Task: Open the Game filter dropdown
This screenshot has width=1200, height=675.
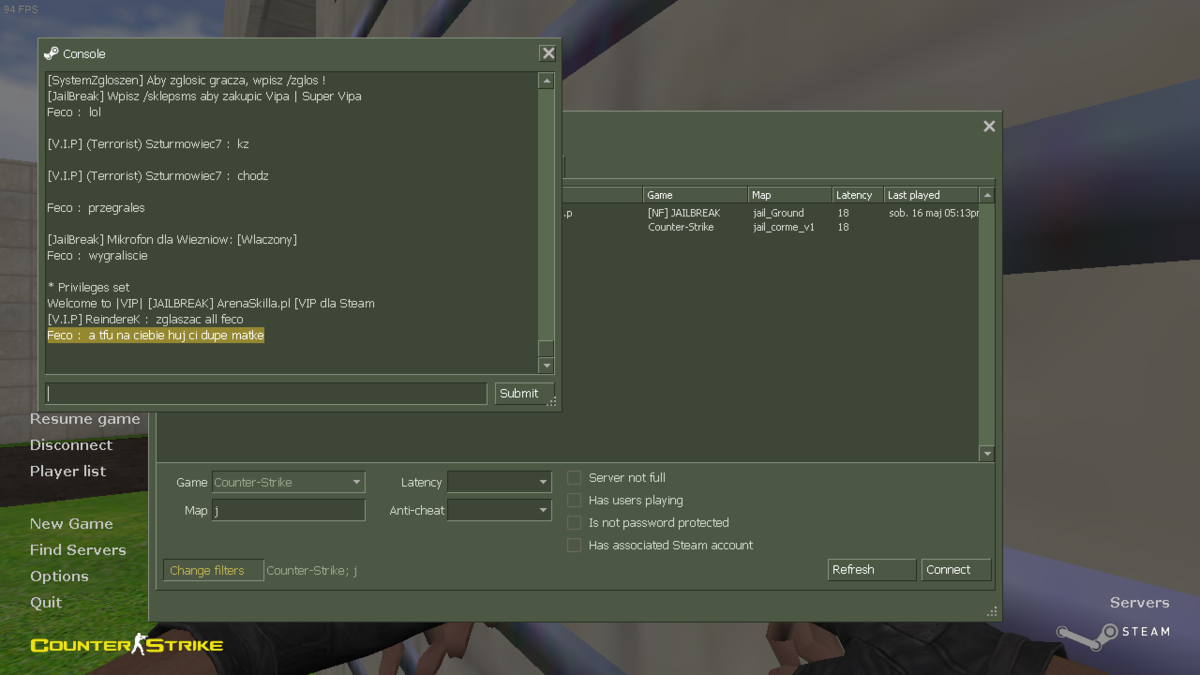Action: (x=288, y=482)
